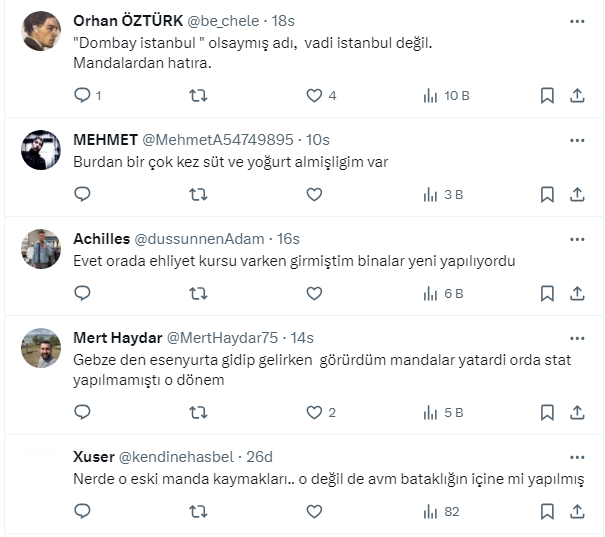Image resolution: width=605 pixels, height=537 pixels.
Task: Retweet Mert Haydar's tweet
Action: click(198, 412)
